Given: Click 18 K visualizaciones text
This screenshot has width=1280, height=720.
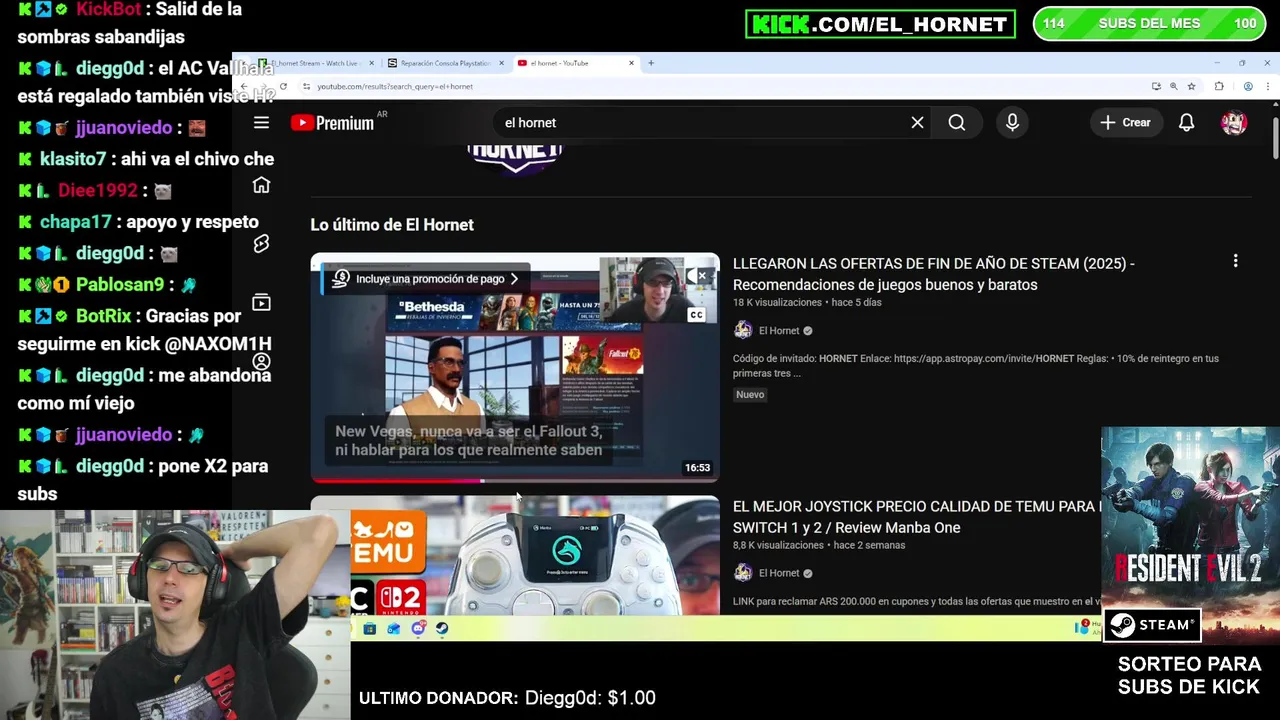Looking at the screenshot, I should (x=777, y=302).
